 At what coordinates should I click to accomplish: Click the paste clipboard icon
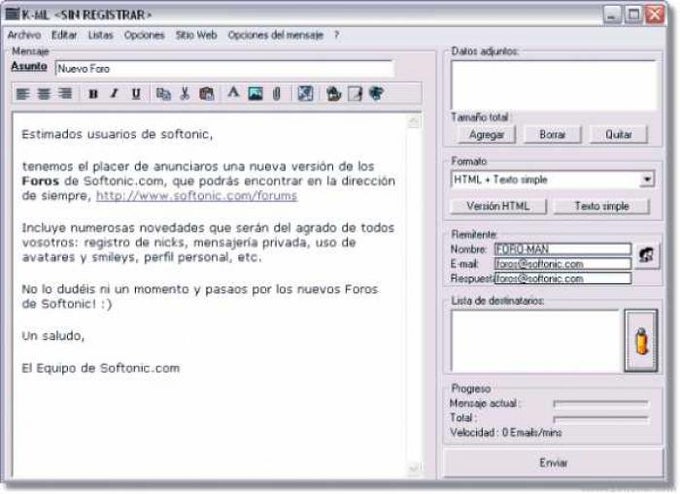tap(207, 94)
